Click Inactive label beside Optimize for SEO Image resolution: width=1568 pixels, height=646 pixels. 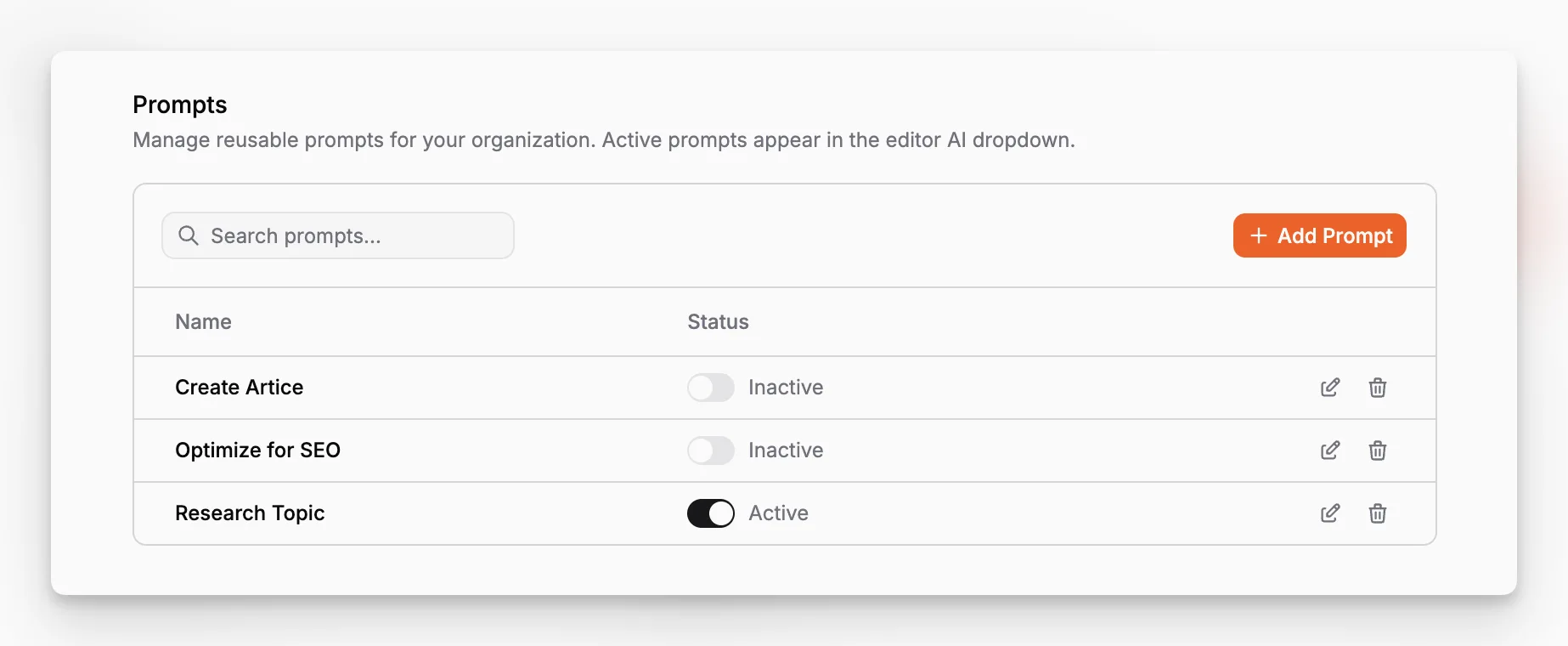point(786,450)
